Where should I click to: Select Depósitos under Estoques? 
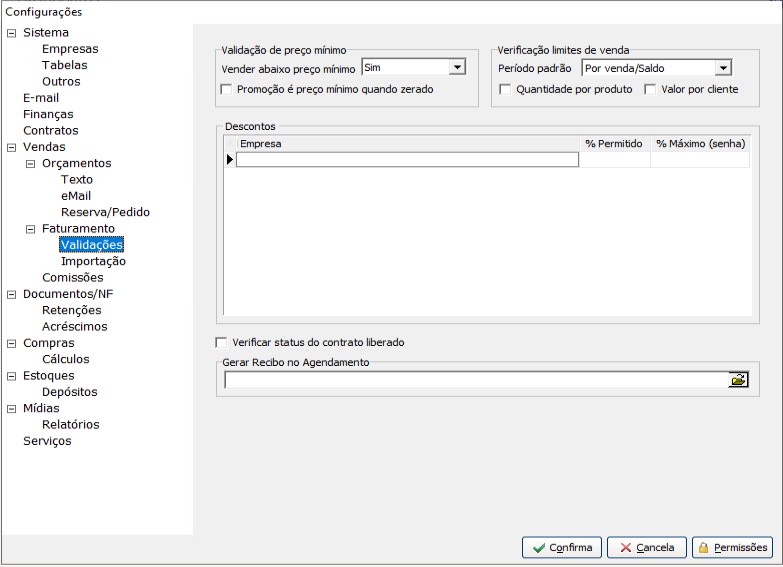click(x=69, y=392)
